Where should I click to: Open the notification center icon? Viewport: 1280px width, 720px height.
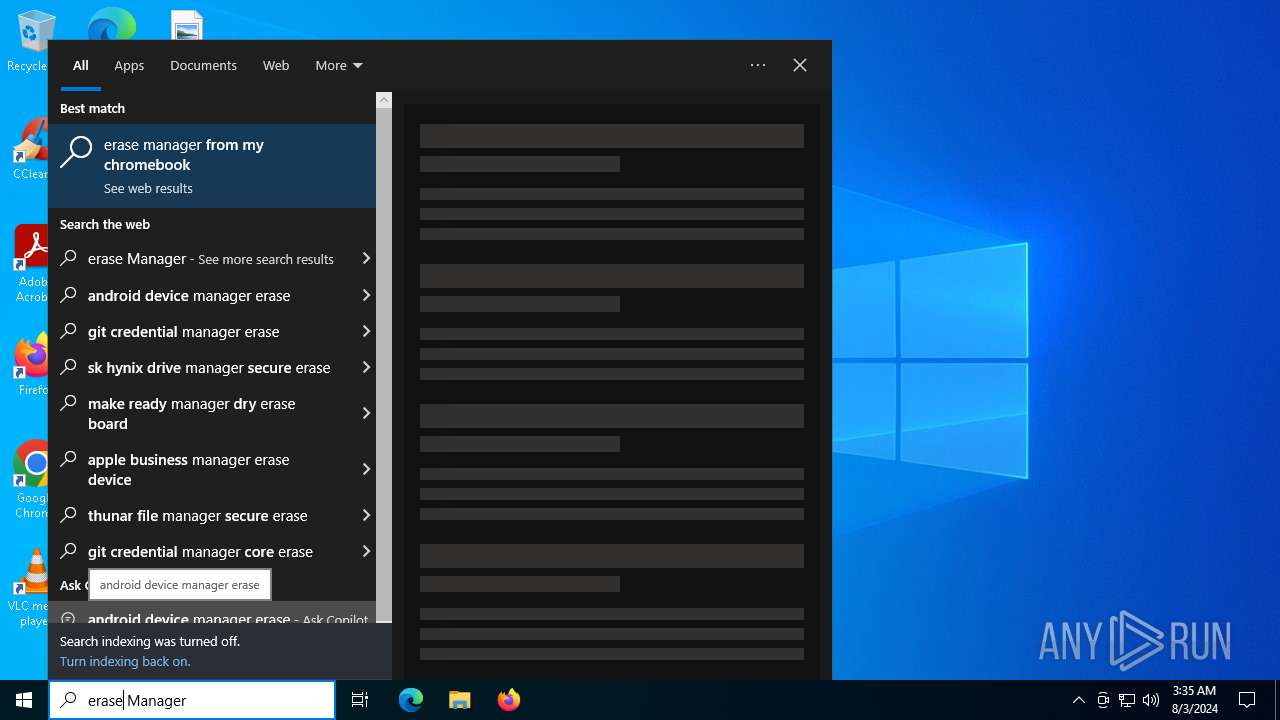[1247, 700]
